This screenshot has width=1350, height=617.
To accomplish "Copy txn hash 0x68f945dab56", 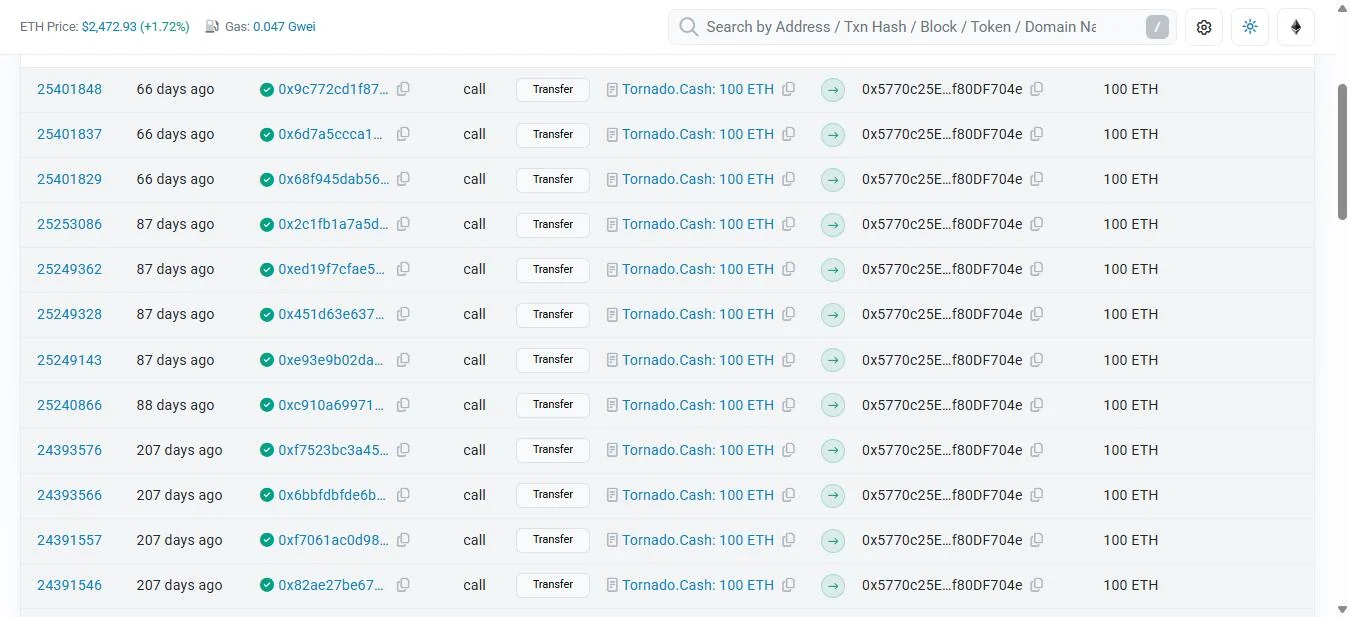I will pos(403,179).
